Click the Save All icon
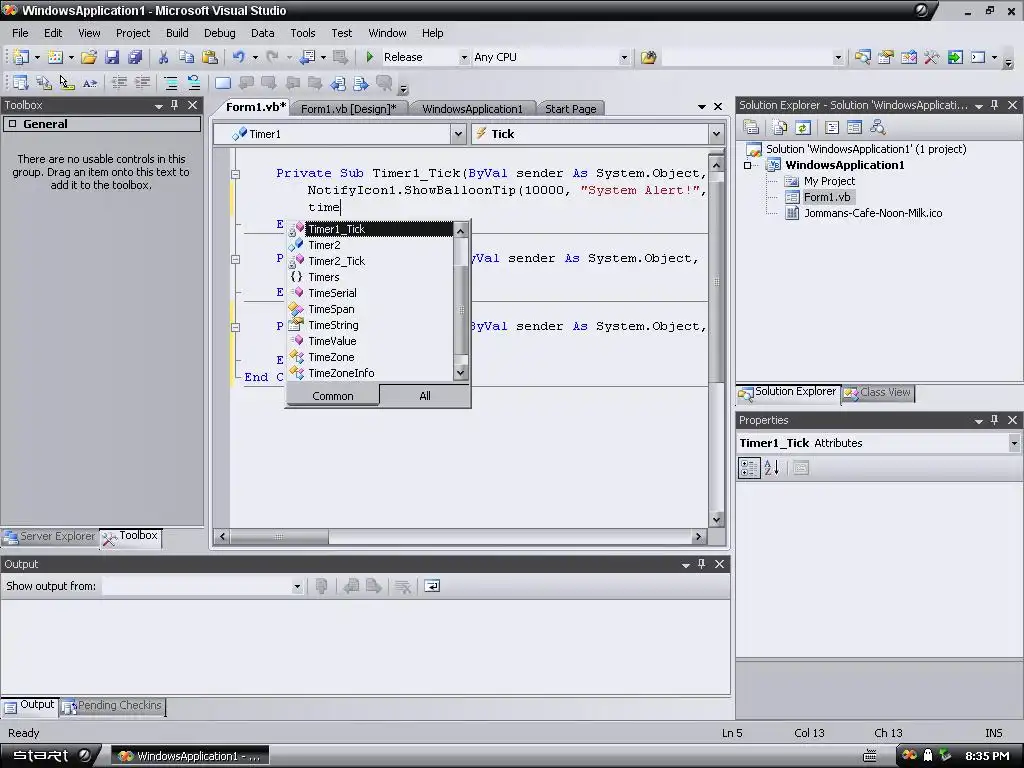This screenshot has width=1024, height=768. coord(135,57)
